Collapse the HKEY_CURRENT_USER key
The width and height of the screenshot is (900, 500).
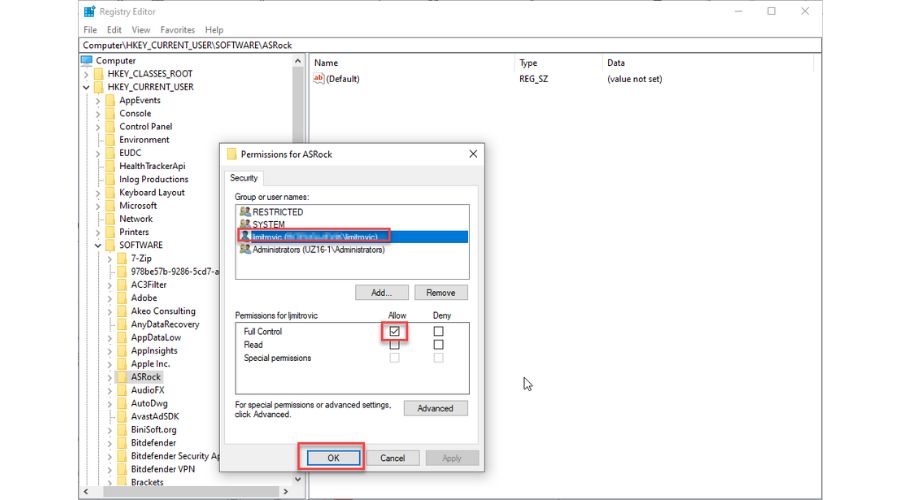tap(86, 87)
